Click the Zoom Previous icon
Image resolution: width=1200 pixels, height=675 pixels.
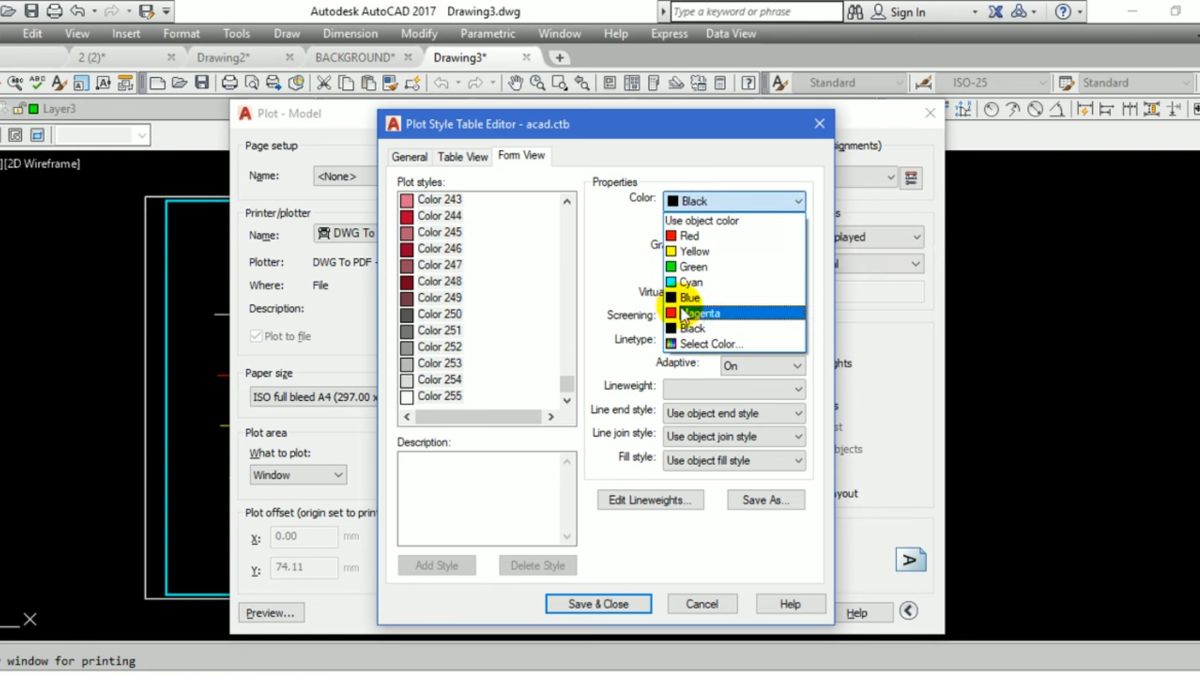pyautogui.click(x=582, y=83)
